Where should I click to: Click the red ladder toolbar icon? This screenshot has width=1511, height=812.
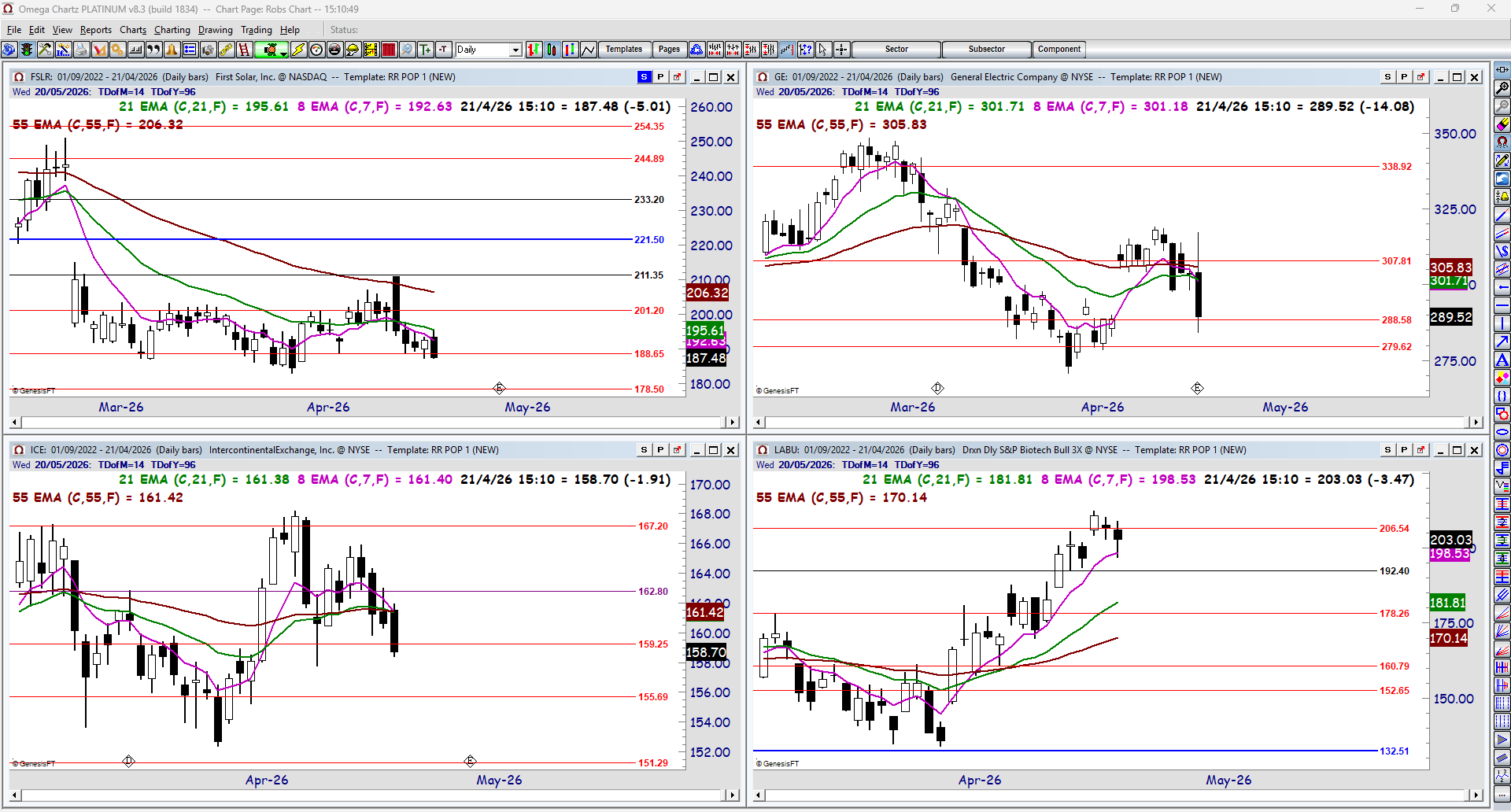pos(244,50)
